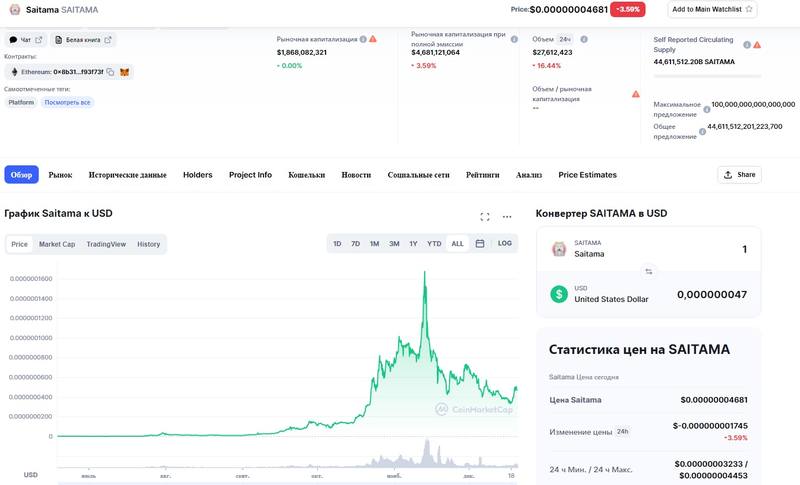Copy the Ethereum contract address
Viewport: 800px width, 485px height.
pos(110,72)
